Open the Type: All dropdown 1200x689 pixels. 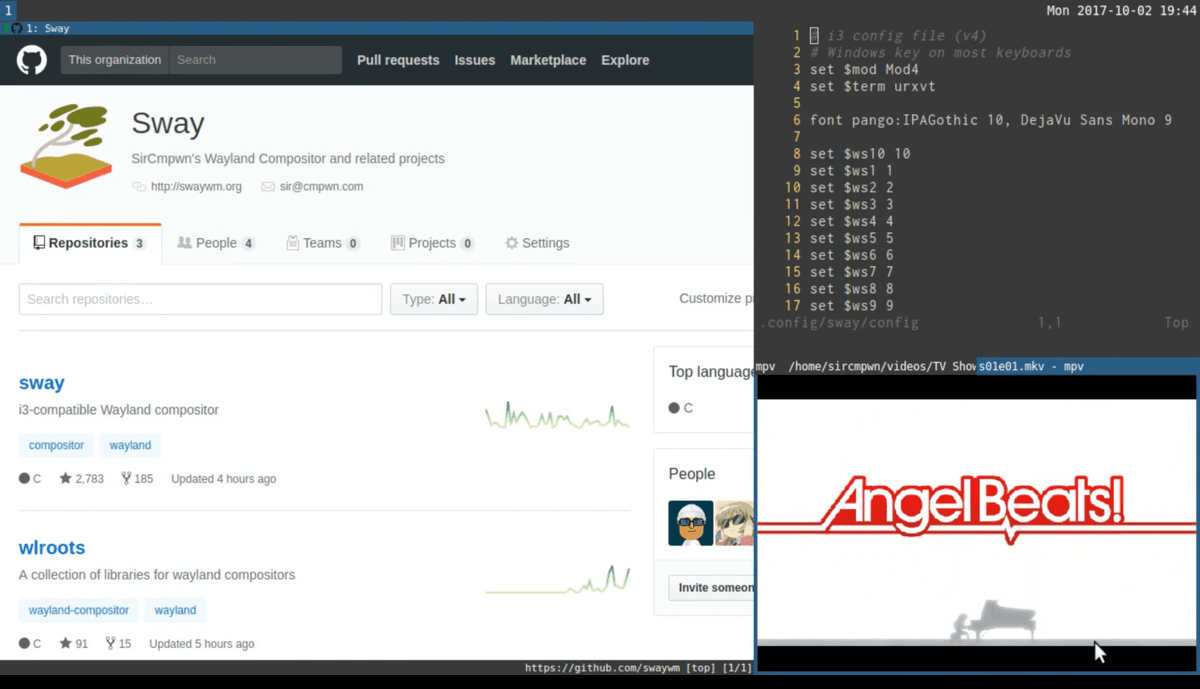pyautogui.click(x=433, y=299)
